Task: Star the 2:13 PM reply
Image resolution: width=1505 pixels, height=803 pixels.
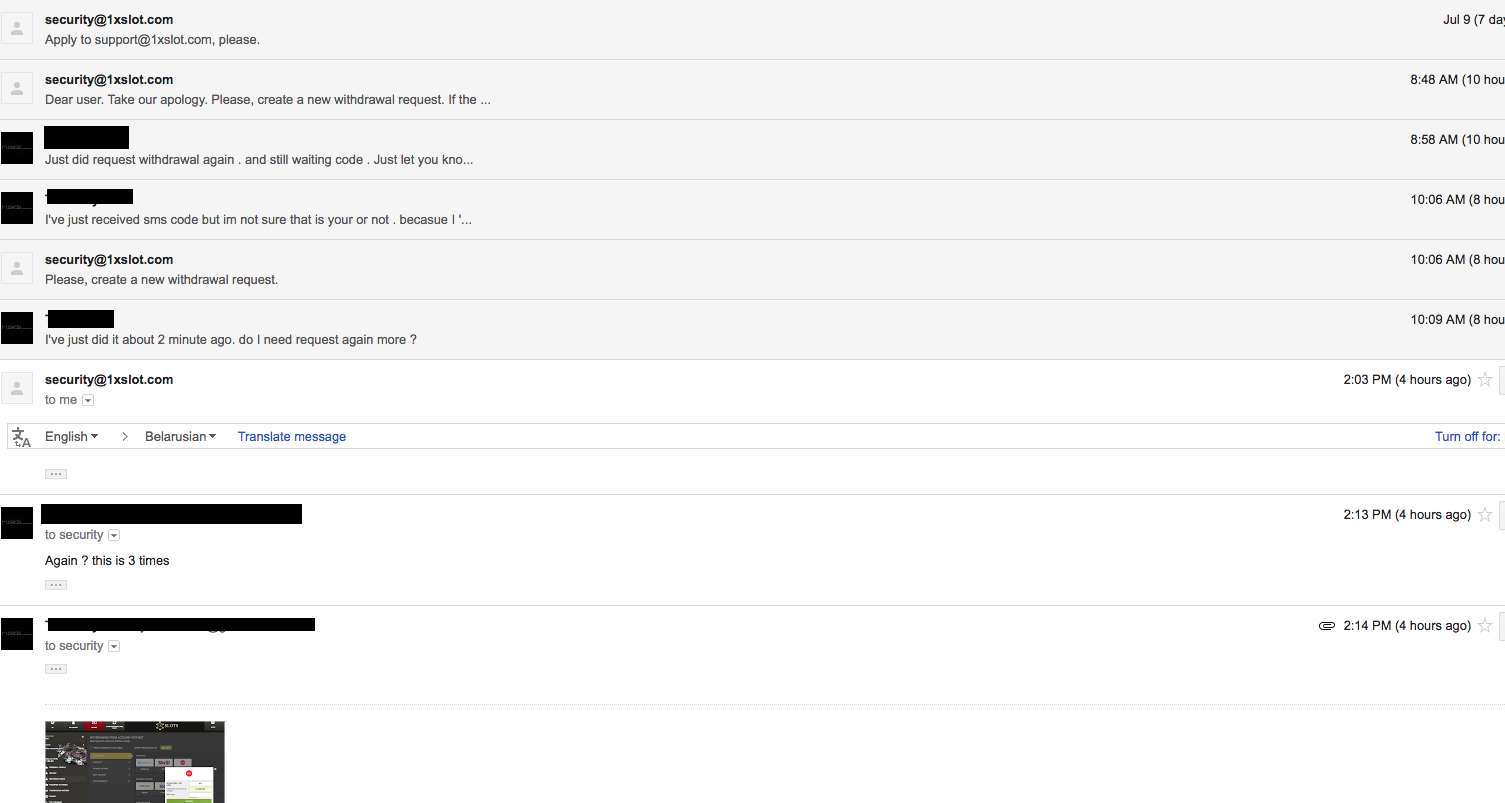Action: pos(1485,514)
